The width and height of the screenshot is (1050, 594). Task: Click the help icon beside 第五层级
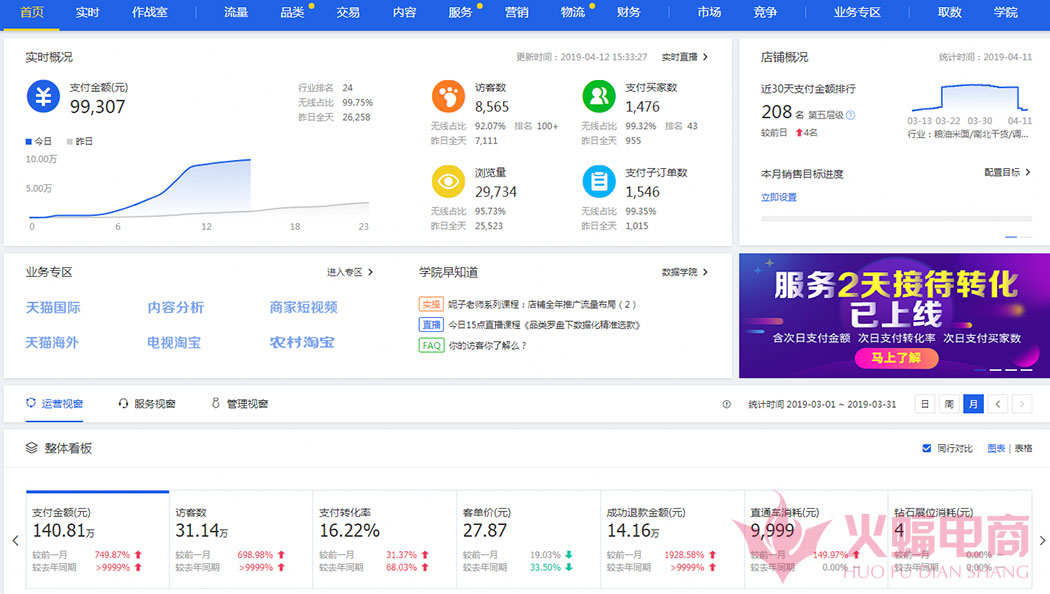(850, 115)
